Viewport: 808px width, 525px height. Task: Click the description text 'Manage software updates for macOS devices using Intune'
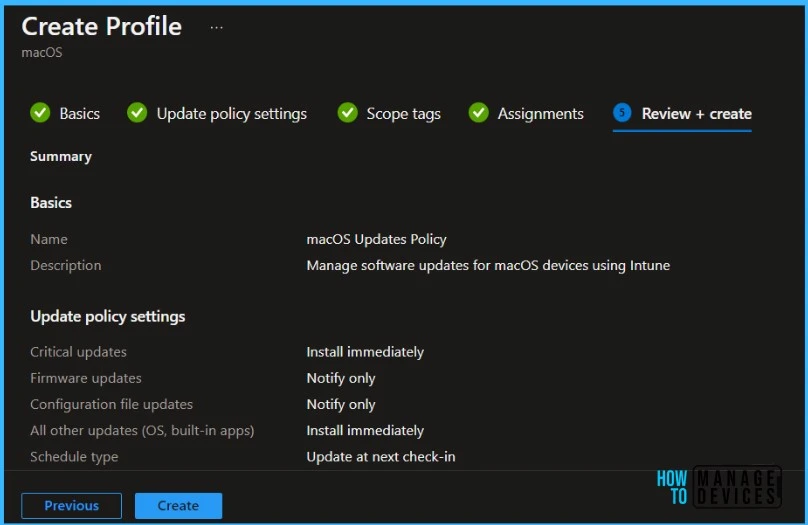488,265
